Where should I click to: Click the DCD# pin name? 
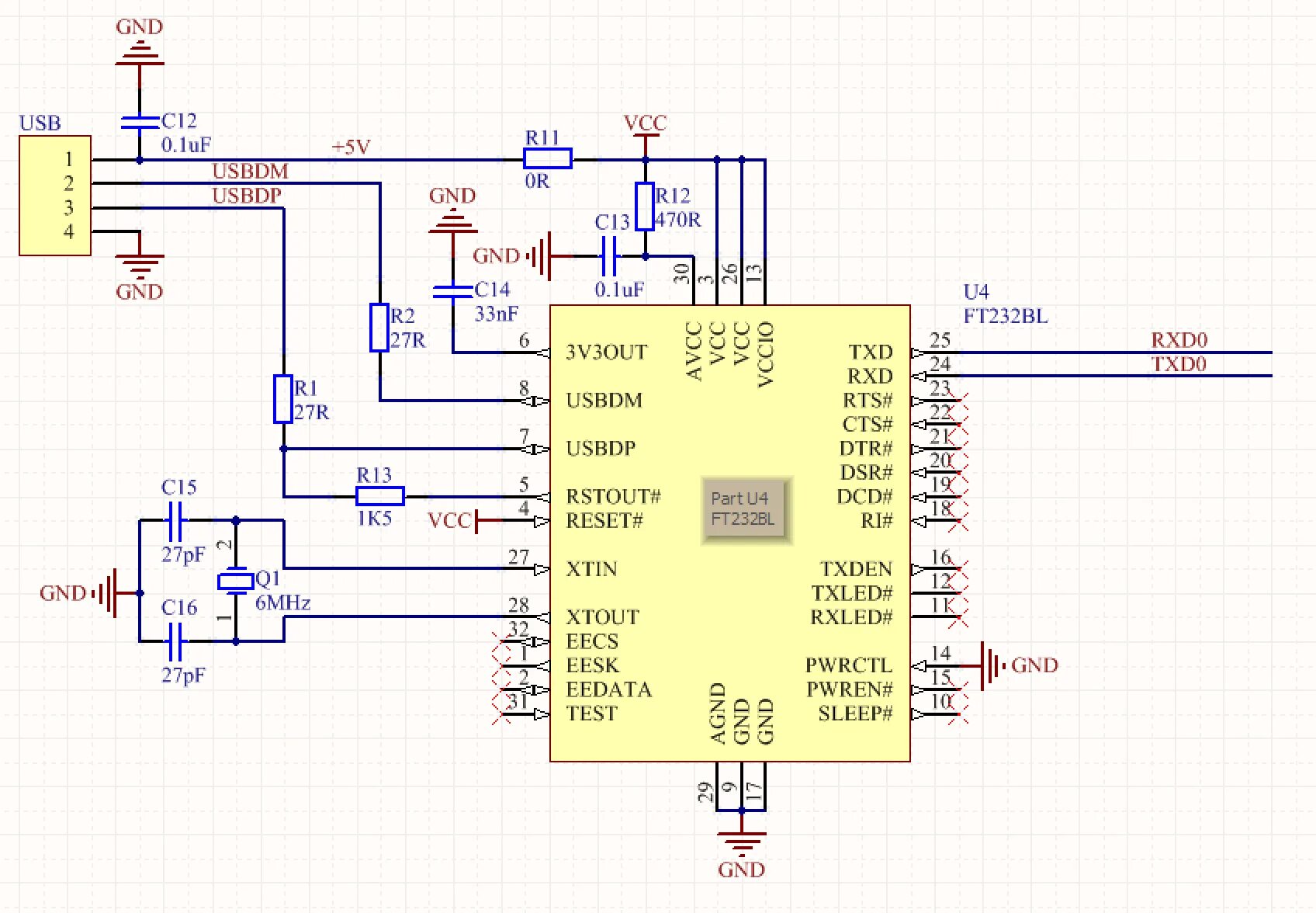pyautogui.click(x=865, y=497)
